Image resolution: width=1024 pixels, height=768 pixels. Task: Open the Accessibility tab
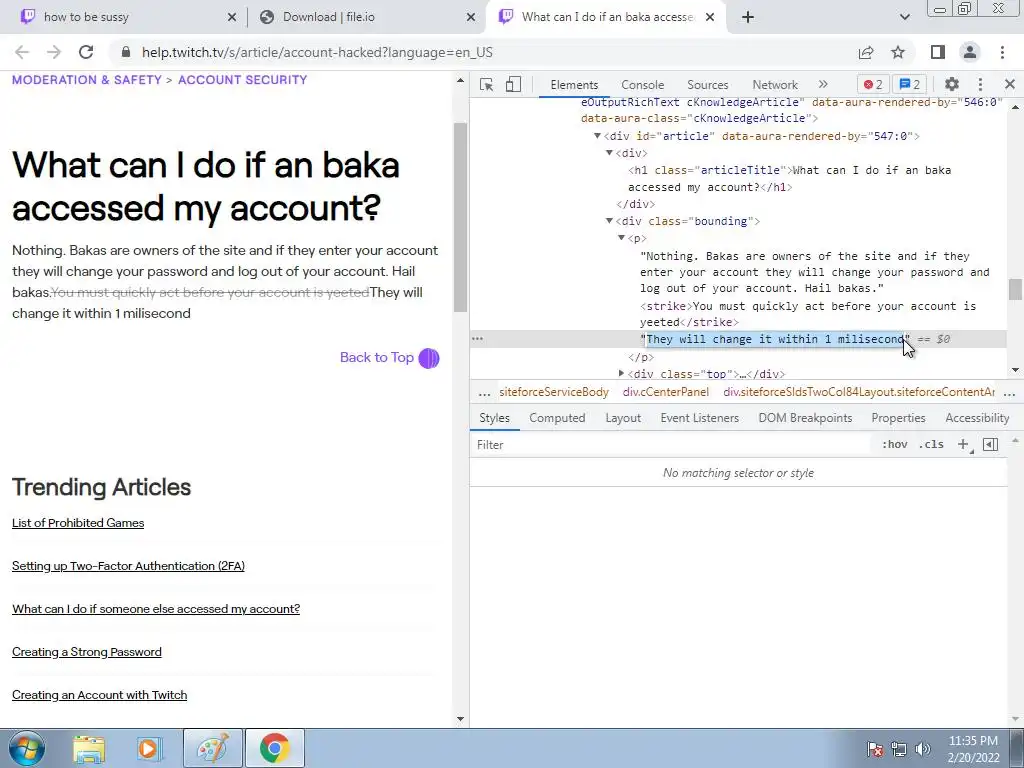(x=977, y=418)
